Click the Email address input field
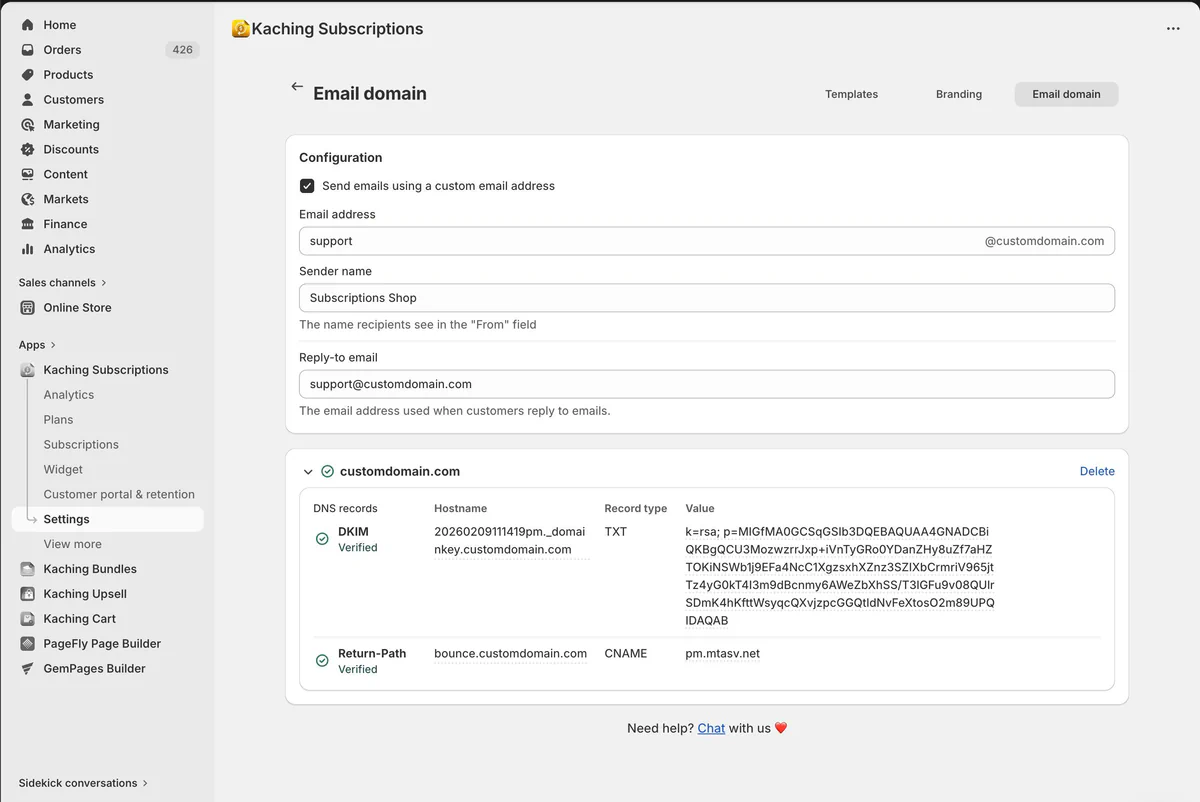 [x=707, y=241]
